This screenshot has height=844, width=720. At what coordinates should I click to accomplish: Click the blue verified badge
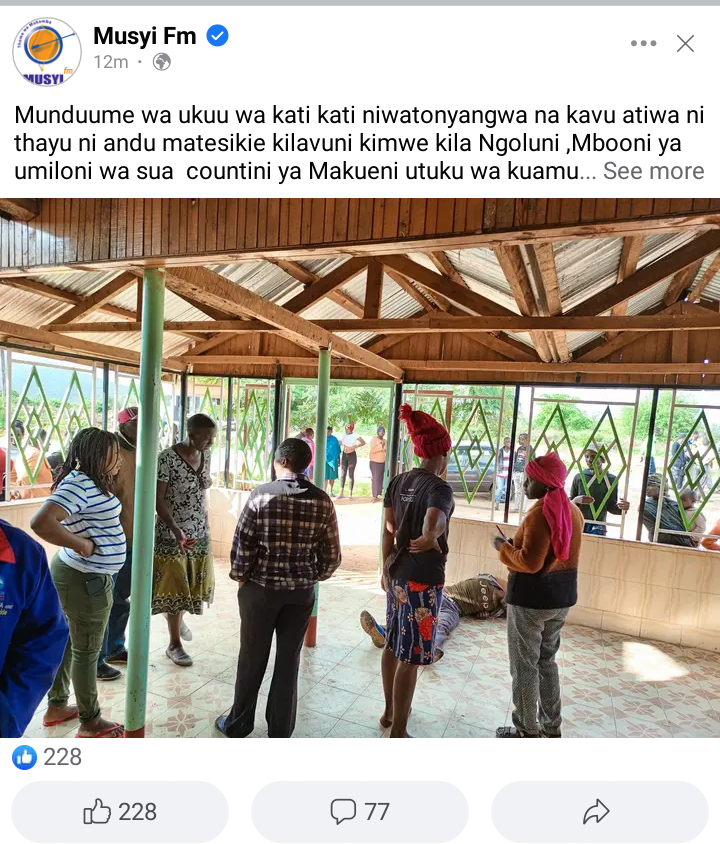point(217,36)
